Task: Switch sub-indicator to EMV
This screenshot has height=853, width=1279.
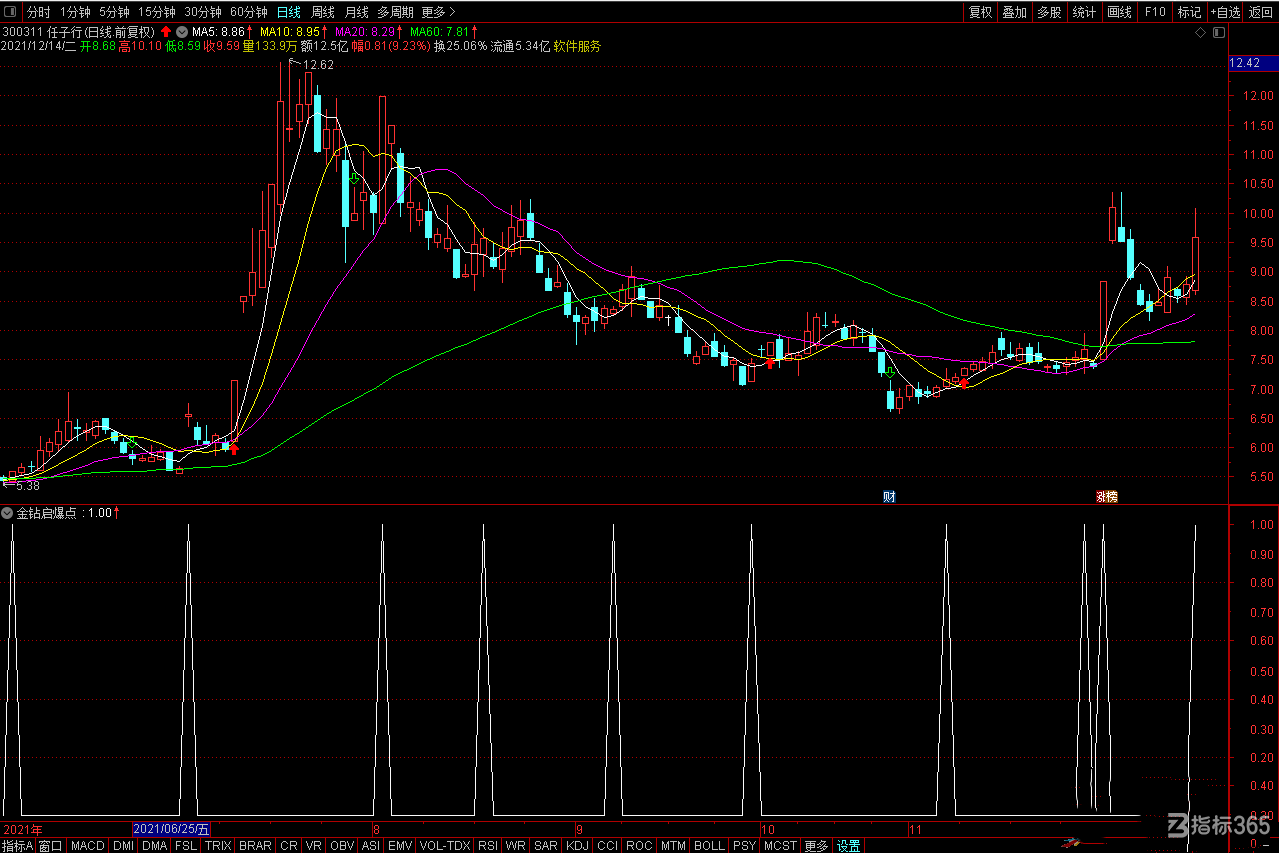Action: (400, 845)
